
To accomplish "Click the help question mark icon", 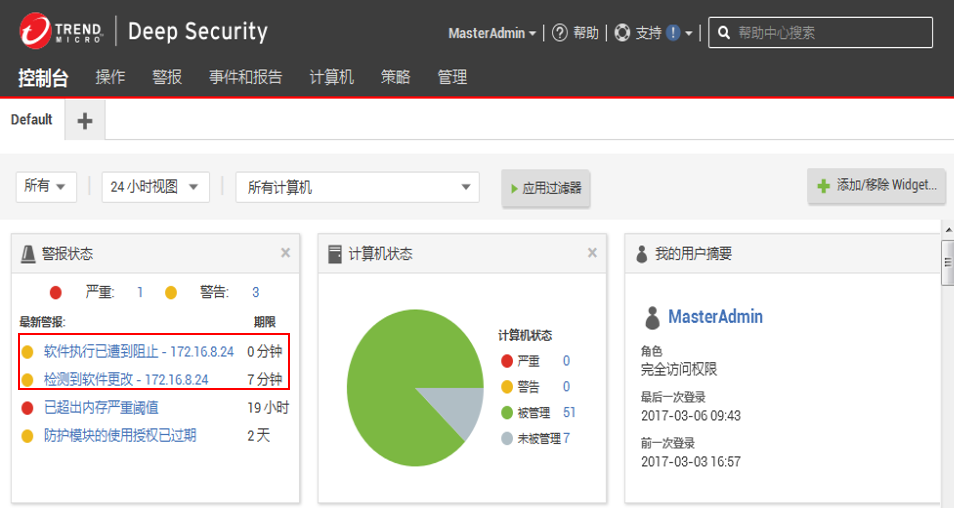I will click(x=560, y=33).
